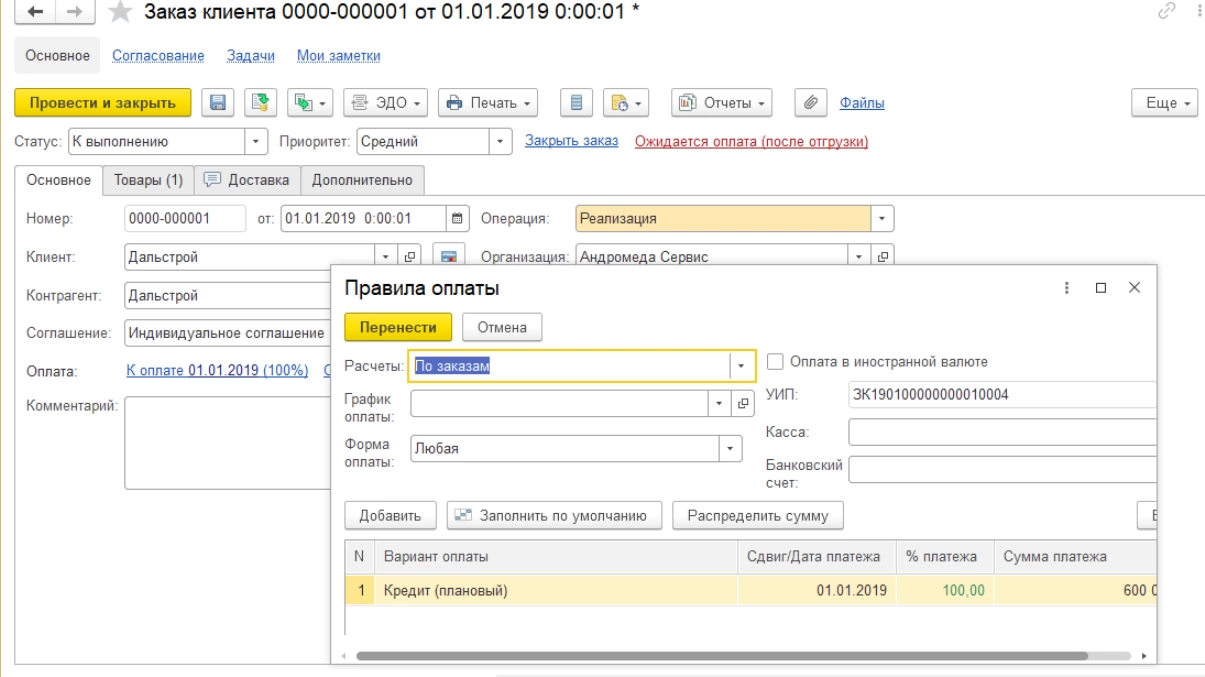Click the Закрыть заказ link
Screen dimensions: 1205x677
572,141
